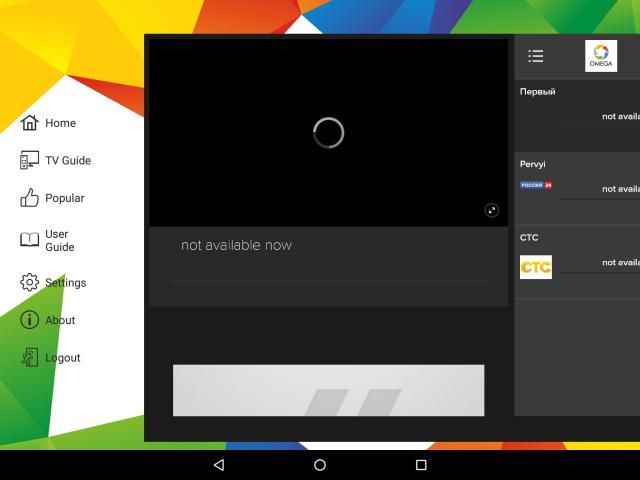The image size is (640, 480).
Task: Open Settings gear icon
Action: click(x=30, y=283)
